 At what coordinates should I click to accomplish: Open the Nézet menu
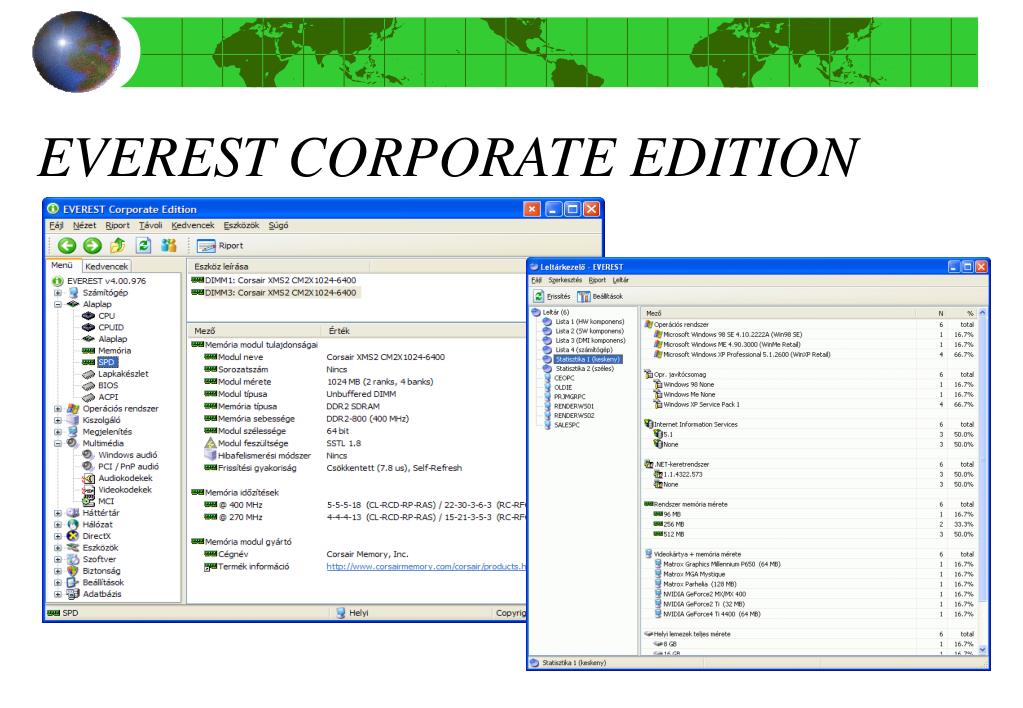coord(84,225)
